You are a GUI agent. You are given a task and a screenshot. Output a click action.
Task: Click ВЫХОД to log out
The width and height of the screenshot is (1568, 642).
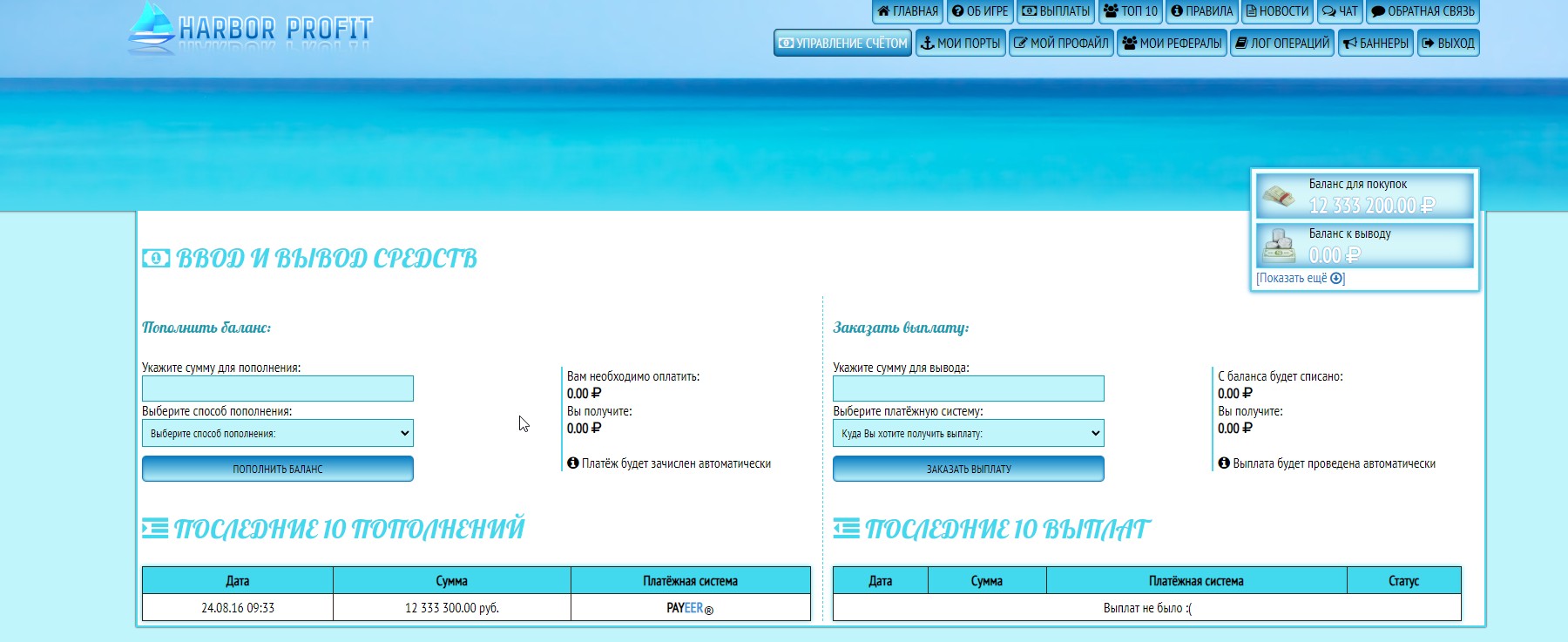click(x=1448, y=43)
